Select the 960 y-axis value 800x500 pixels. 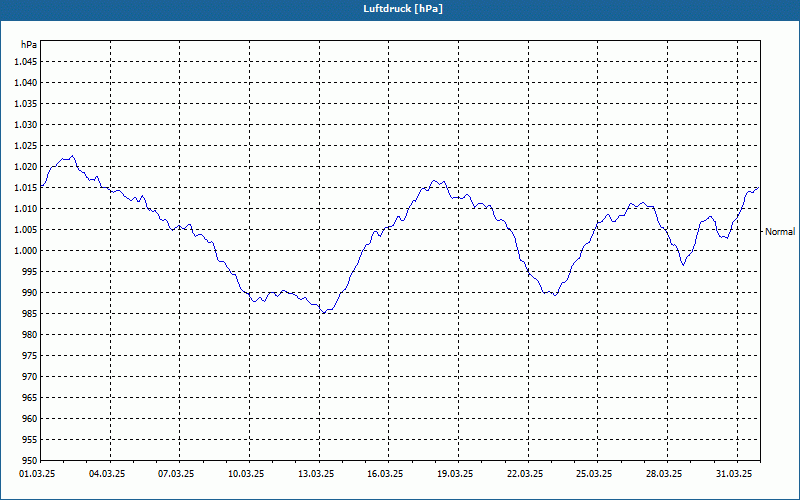[31, 419]
